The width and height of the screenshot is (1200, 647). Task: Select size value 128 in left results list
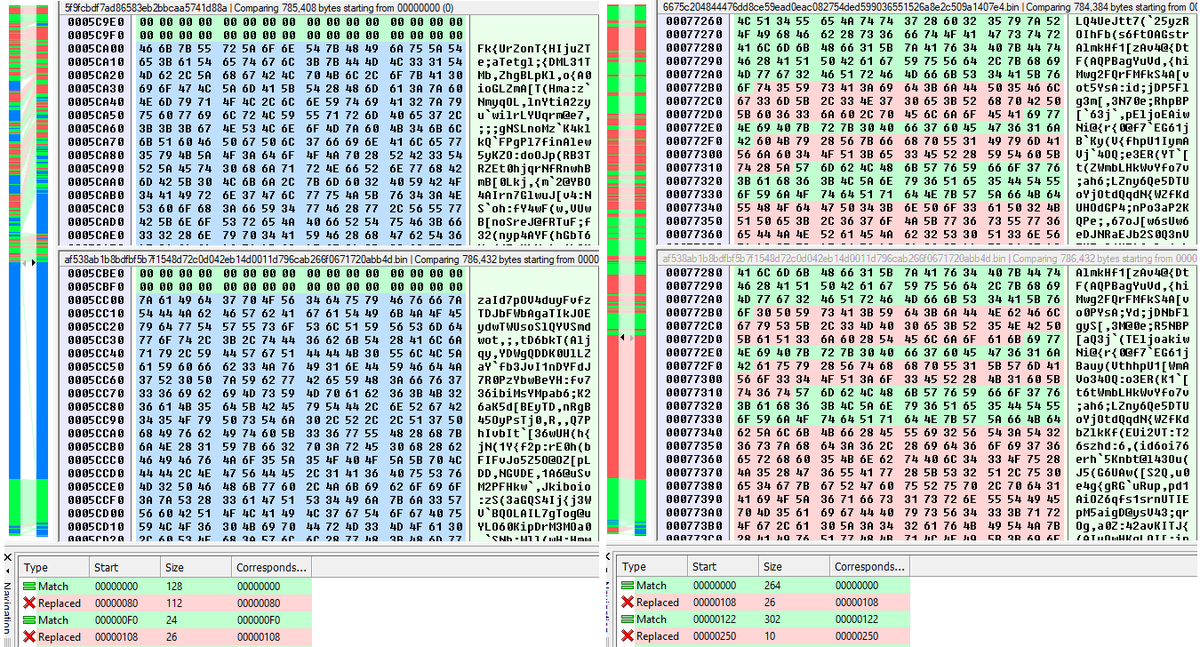click(x=174, y=585)
